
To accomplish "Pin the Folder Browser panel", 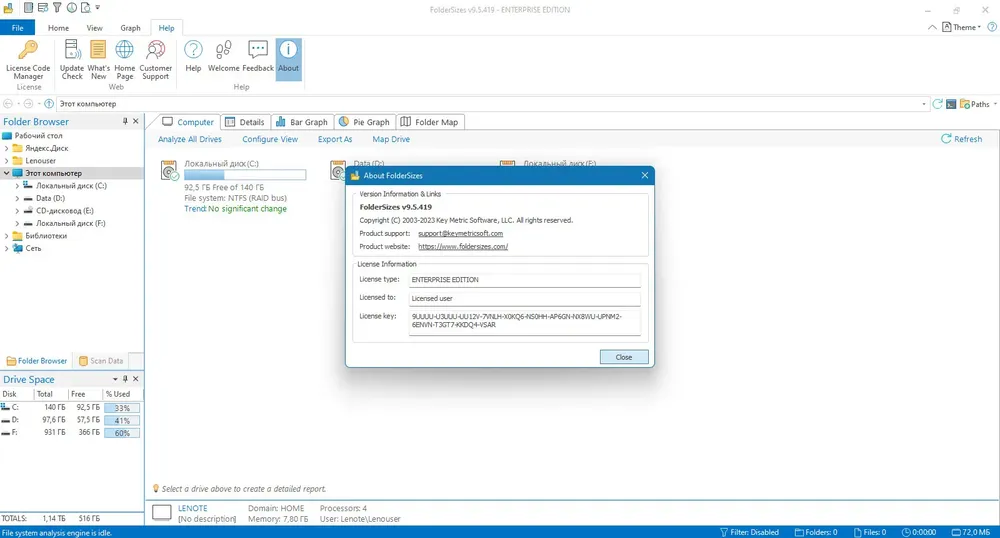I will point(125,121).
